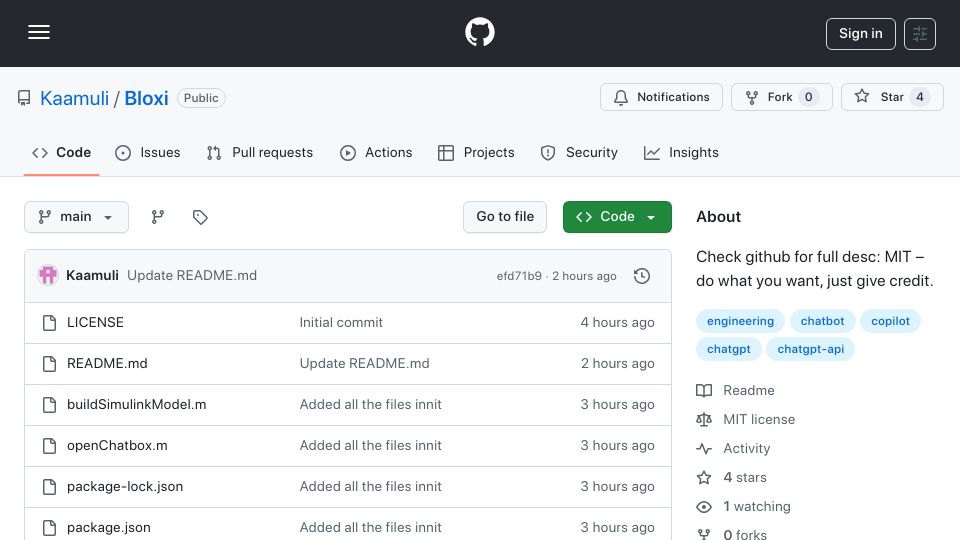
Task: Click the Readme book icon in About
Action: 704,391
